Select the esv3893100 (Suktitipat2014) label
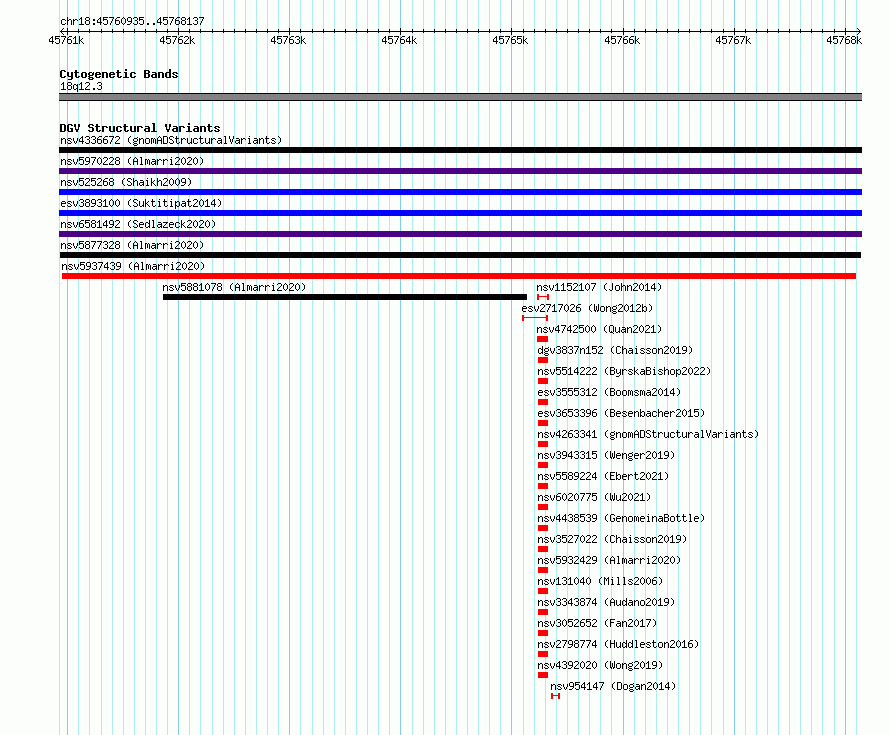Image resolution: width=890 pixels, height=735 pixels. 141,203
